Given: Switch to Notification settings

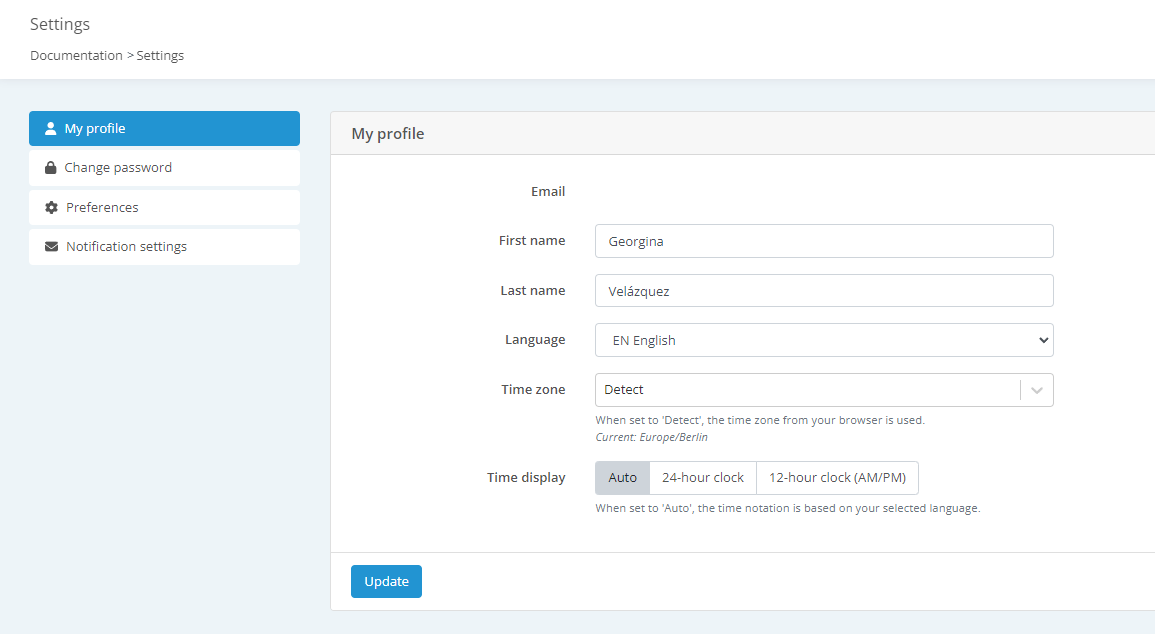Looking at the screenshot, I should point(126,246).
